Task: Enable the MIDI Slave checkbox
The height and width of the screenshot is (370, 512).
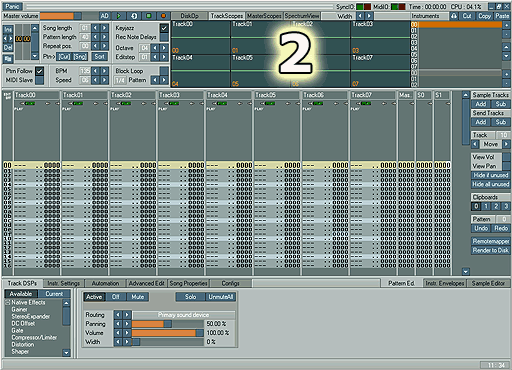Action: point(39,80)
